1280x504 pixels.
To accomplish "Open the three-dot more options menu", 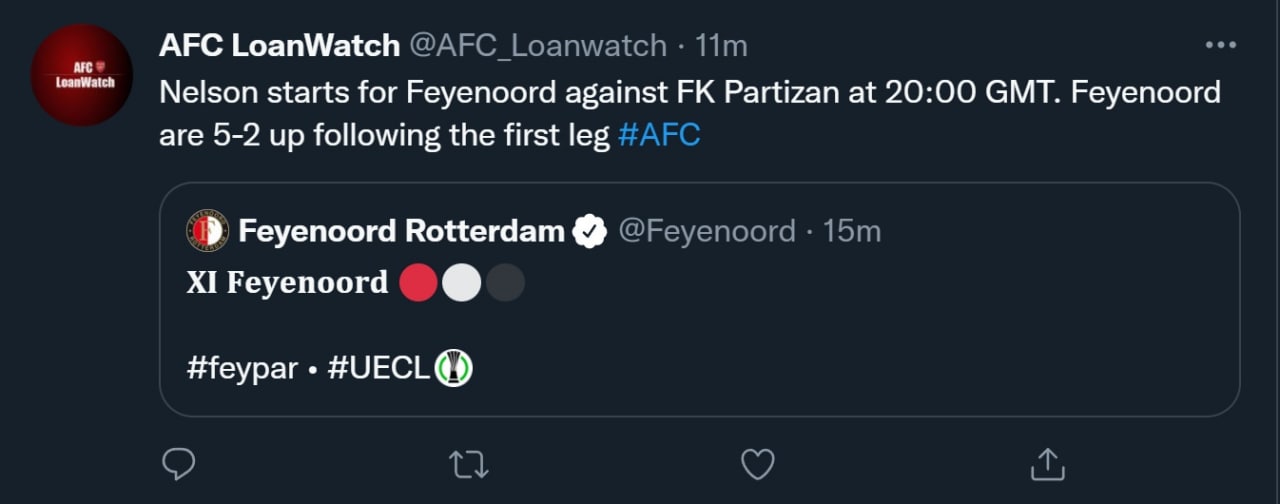I will point(1221,46).
